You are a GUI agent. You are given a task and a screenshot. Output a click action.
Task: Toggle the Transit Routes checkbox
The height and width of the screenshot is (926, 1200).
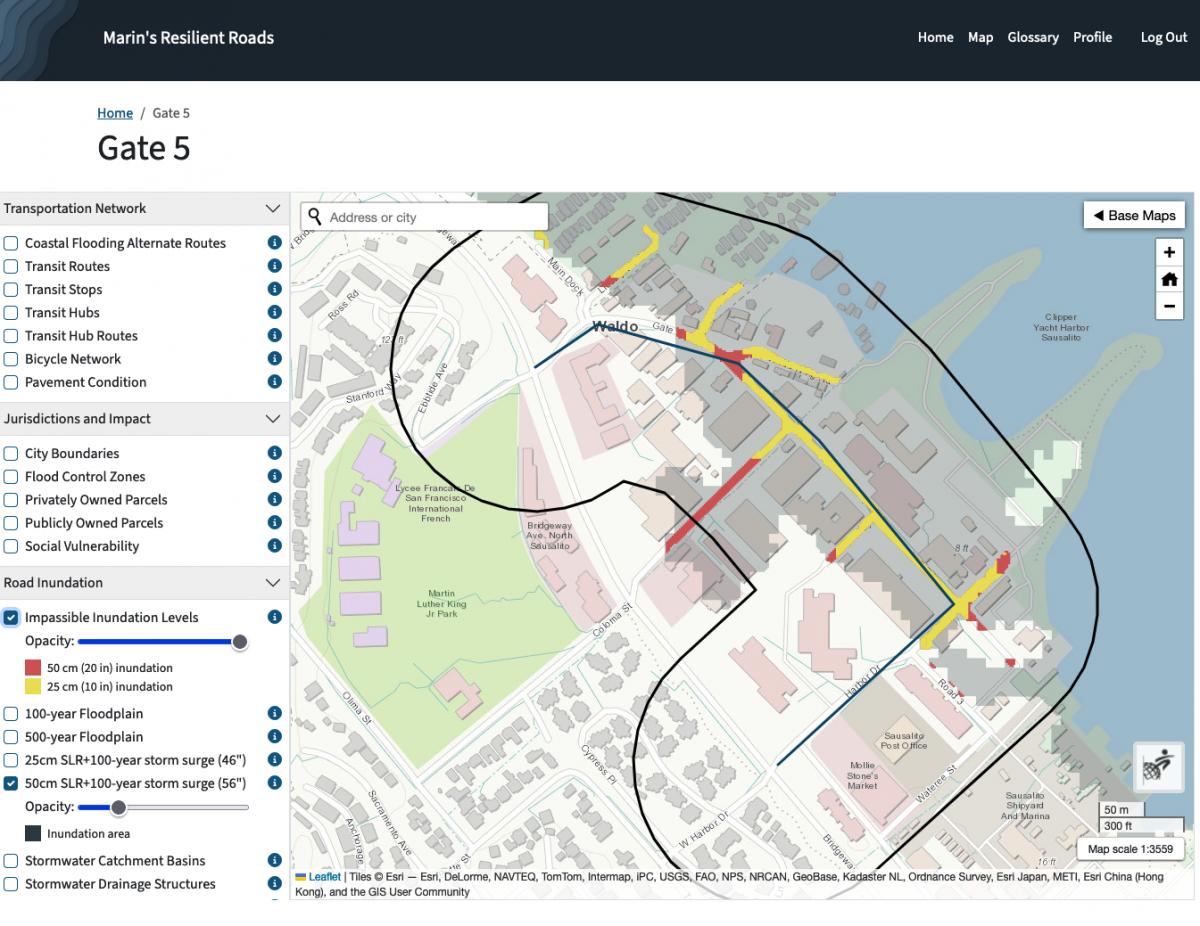pyautogui.click(x=11, y=266)
